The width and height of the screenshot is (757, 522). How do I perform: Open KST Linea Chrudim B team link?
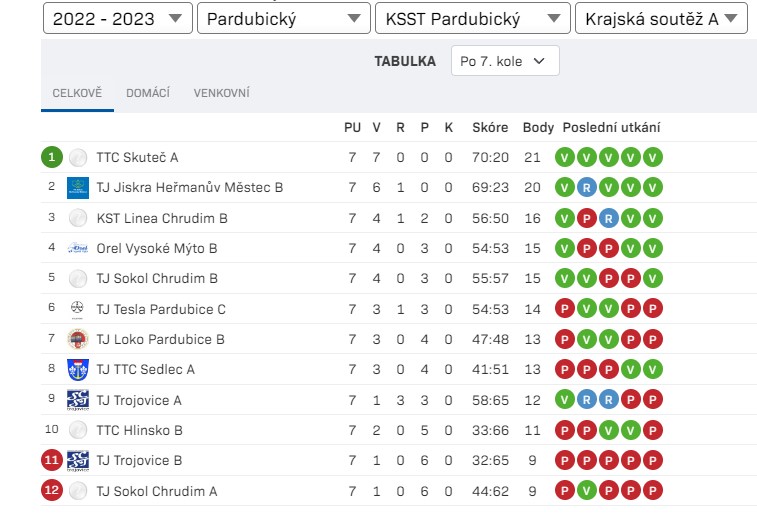tap(162, 218)
